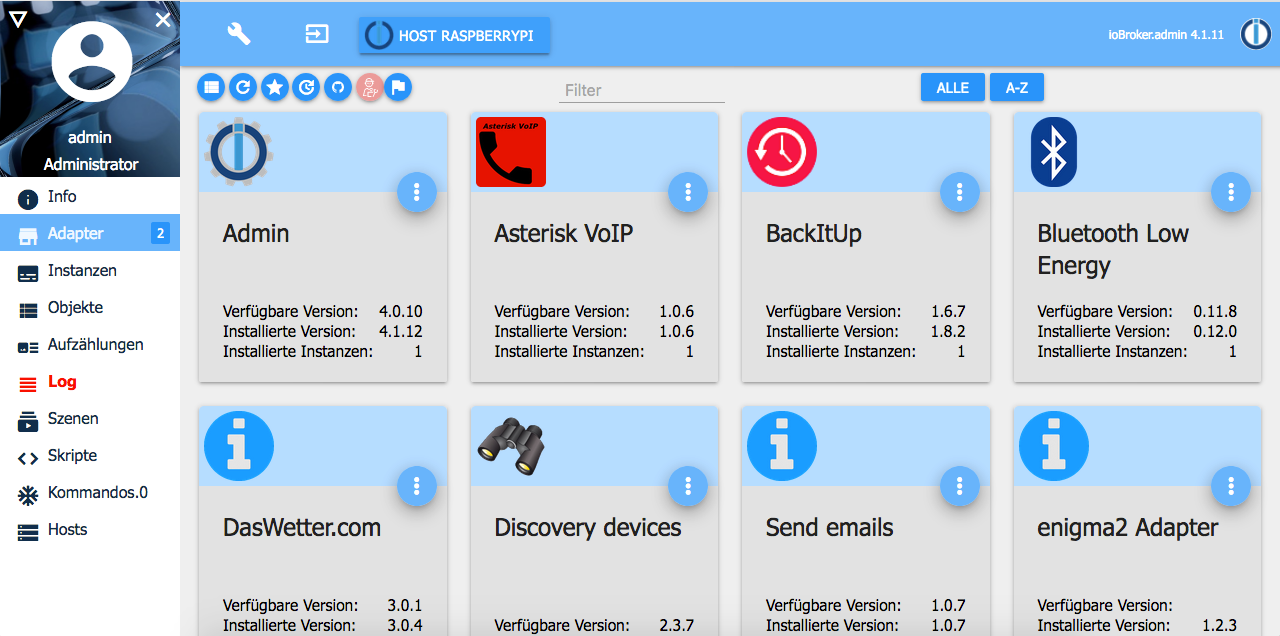The height and width of the screenshot is (636, 1280).
Task: Click the HOST RASPBERRYPI button
Action: coord(454,35)
